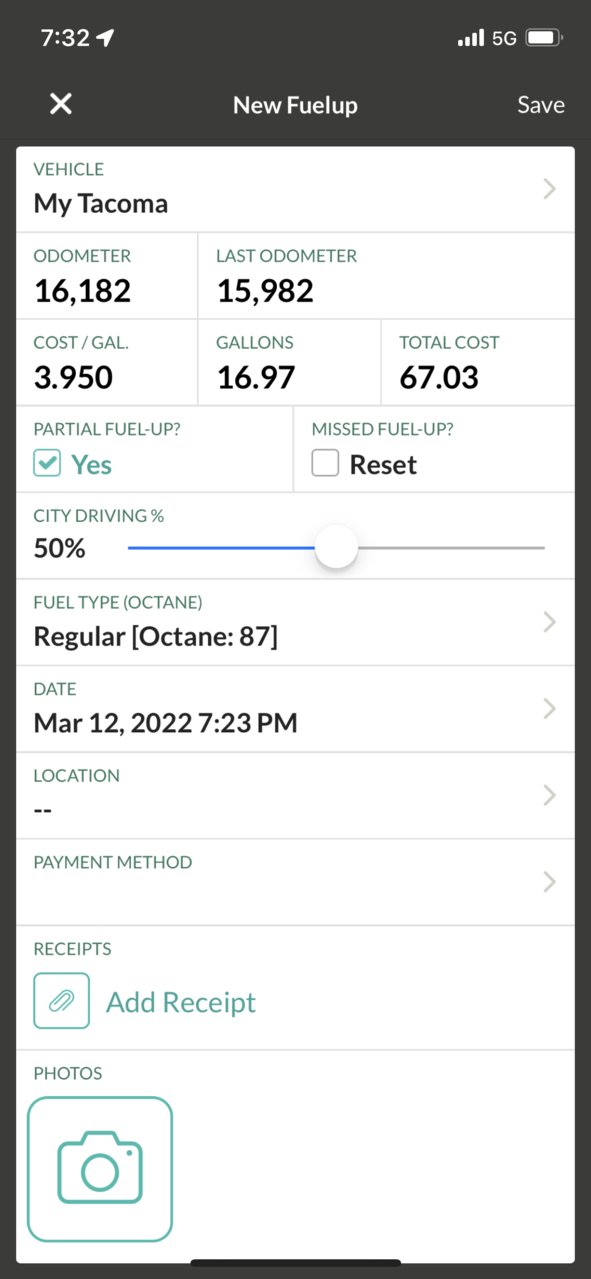Tap the camera icon to add photo
The image size is (591, 1279).
coord(100,1169)
